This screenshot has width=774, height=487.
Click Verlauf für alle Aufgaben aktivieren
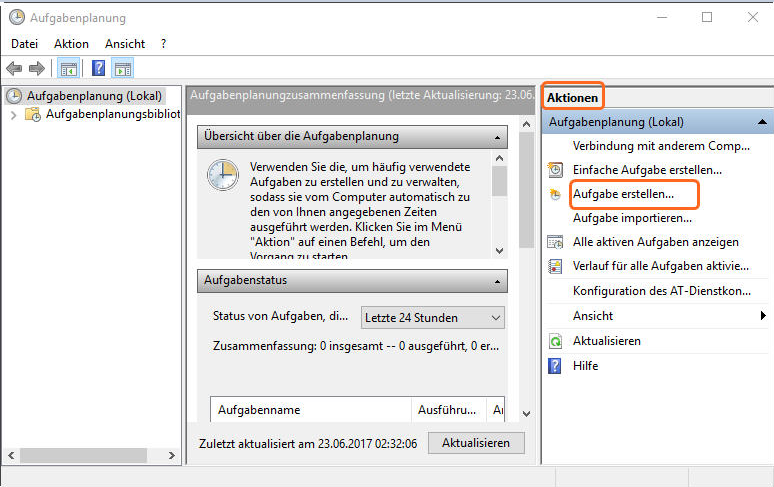tap(660, 266)
